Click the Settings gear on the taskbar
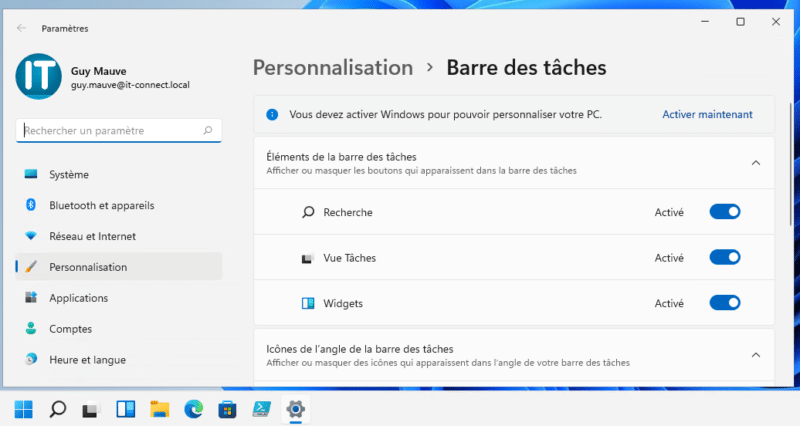The width and height of the screenshot is (800, 426). click(x=295, y=409)
